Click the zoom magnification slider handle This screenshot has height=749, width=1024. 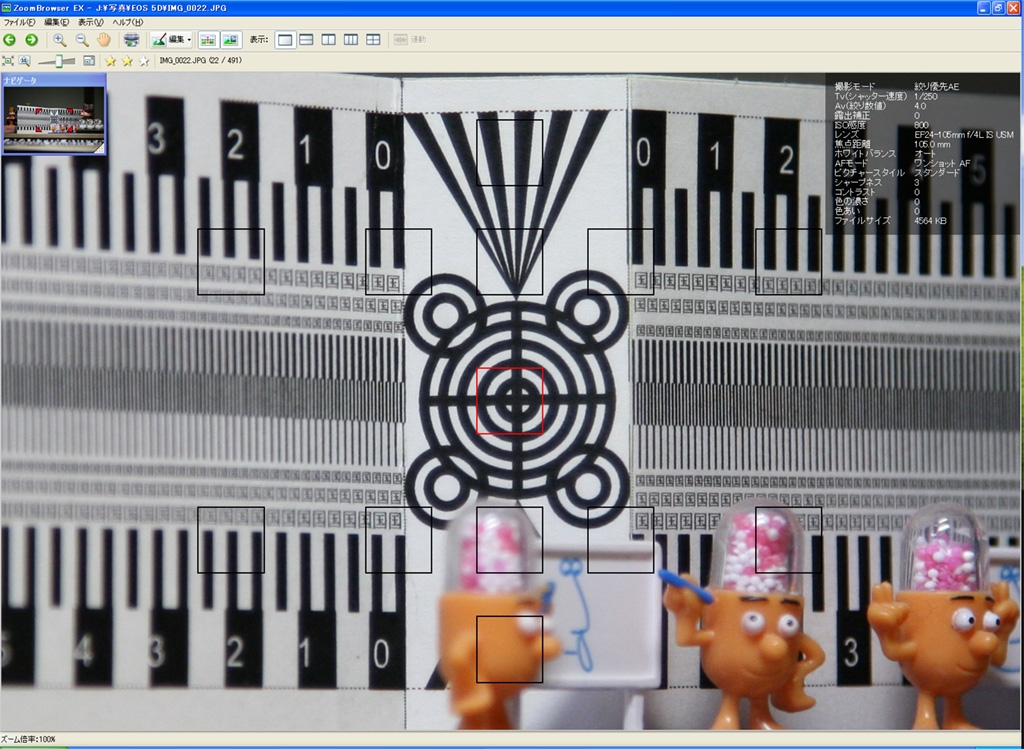[59, 61]
